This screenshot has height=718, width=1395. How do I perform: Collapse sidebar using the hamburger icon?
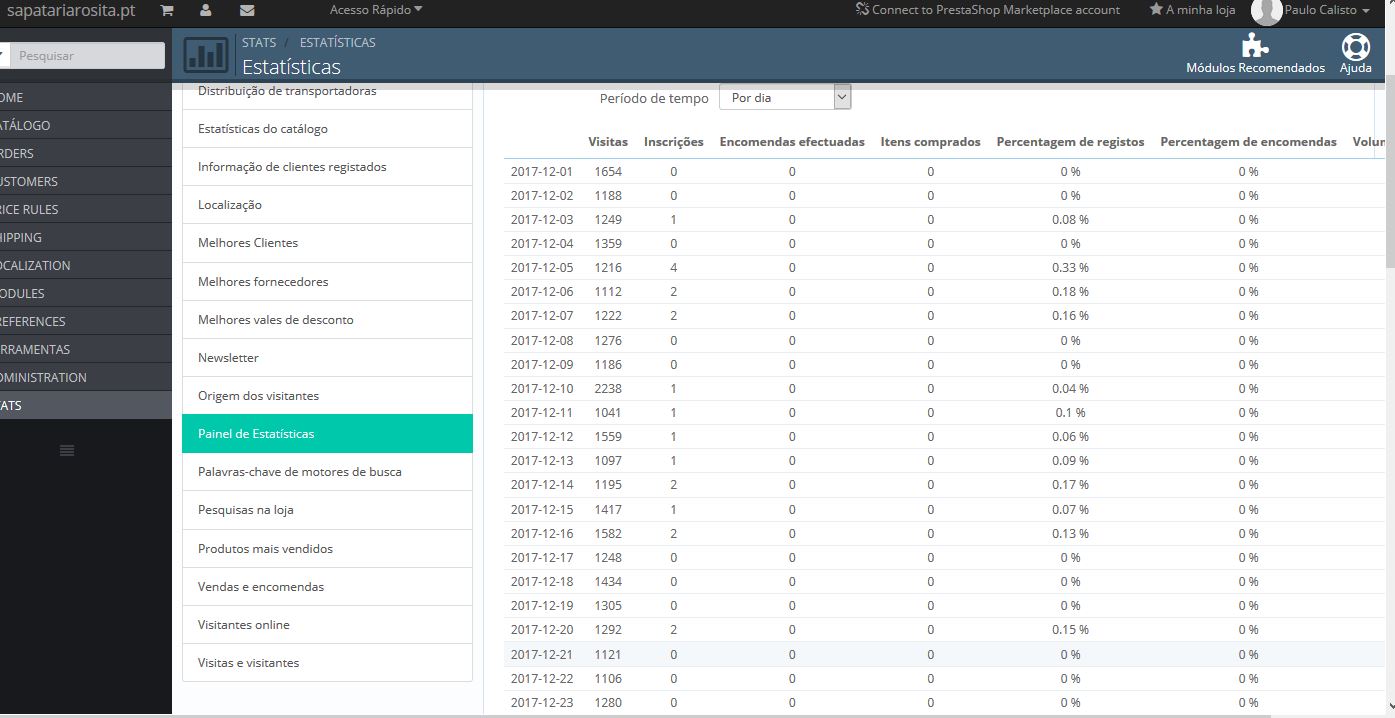[67, 451]
